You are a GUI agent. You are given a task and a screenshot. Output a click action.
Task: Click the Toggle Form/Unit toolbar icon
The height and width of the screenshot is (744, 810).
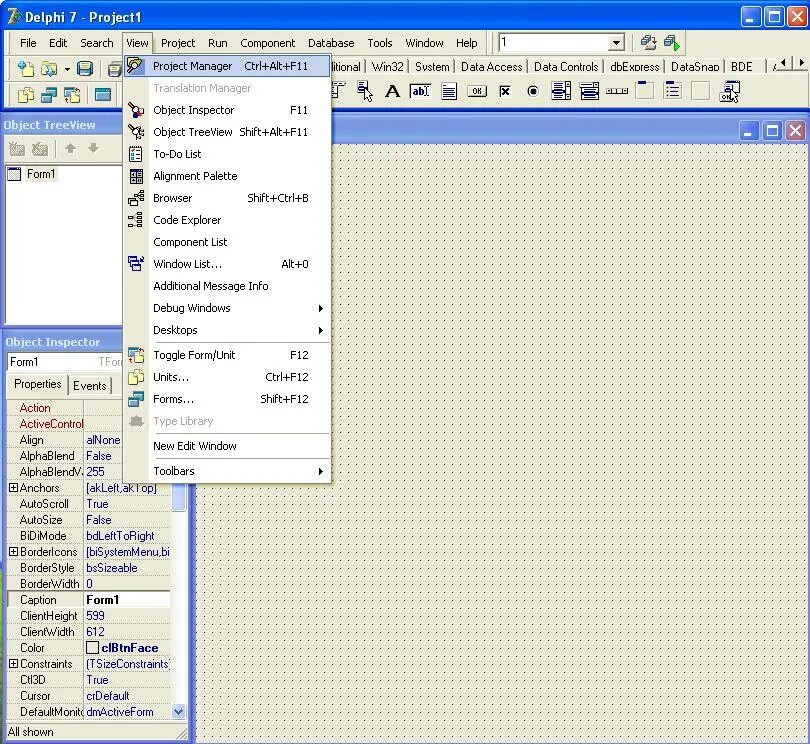[x=72, y=95]
